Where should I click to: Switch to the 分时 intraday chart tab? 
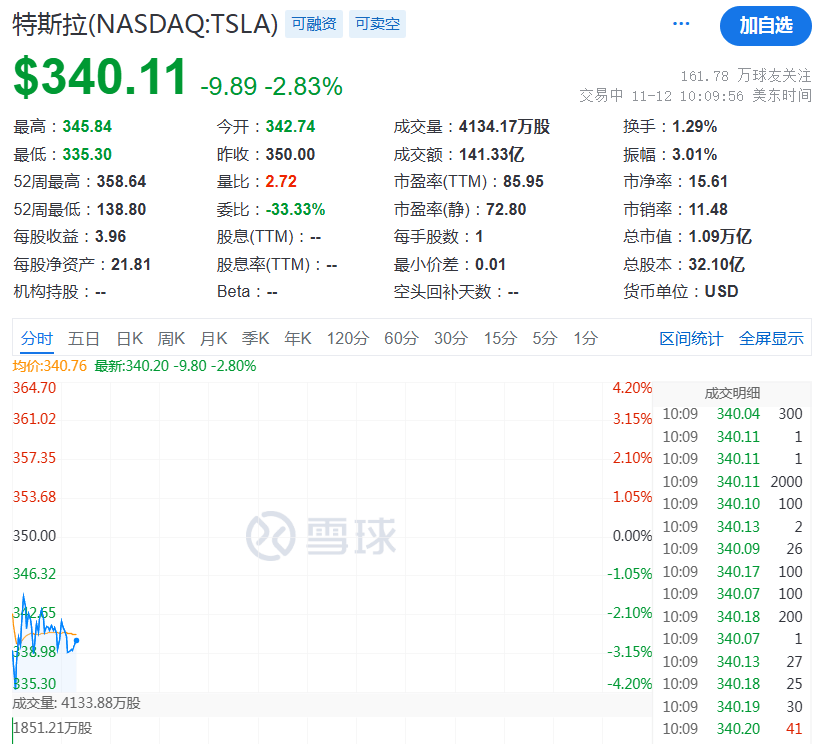click(36, 338)
